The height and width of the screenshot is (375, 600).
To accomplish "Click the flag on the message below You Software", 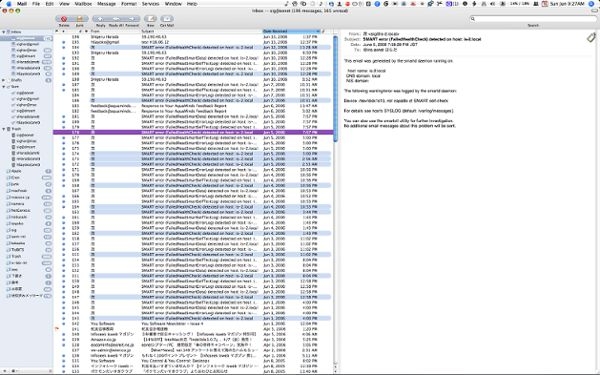I will (57, 329).
